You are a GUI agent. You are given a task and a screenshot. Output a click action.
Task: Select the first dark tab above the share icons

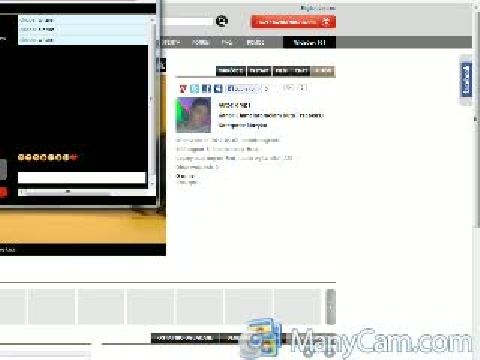click(231, 71)
